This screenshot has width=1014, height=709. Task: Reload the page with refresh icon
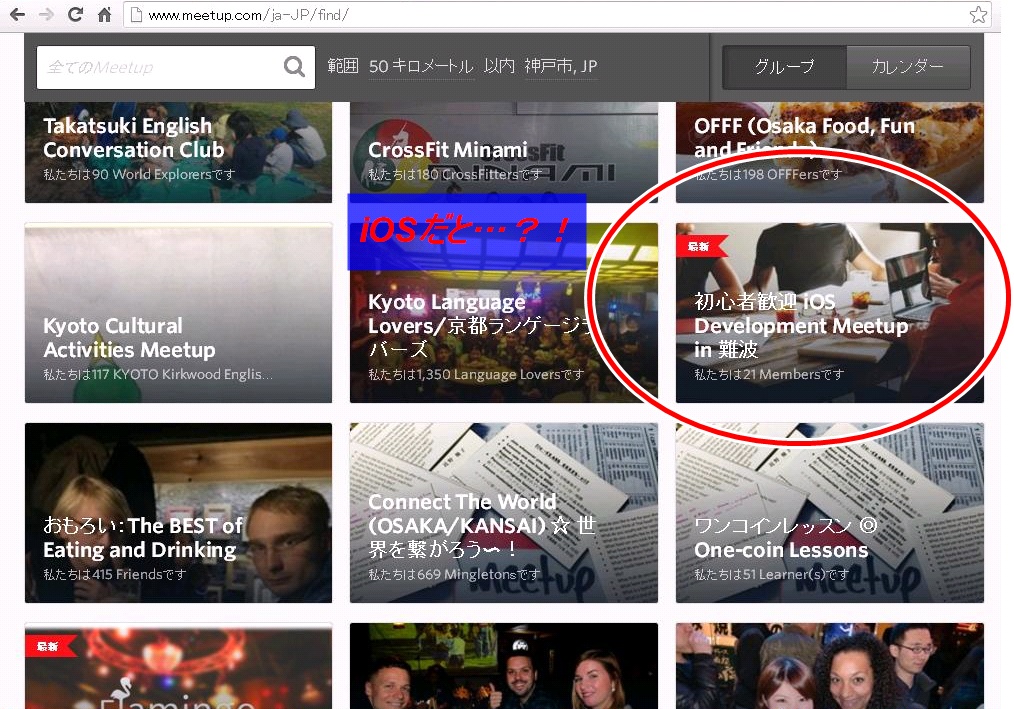coord(75,15)
